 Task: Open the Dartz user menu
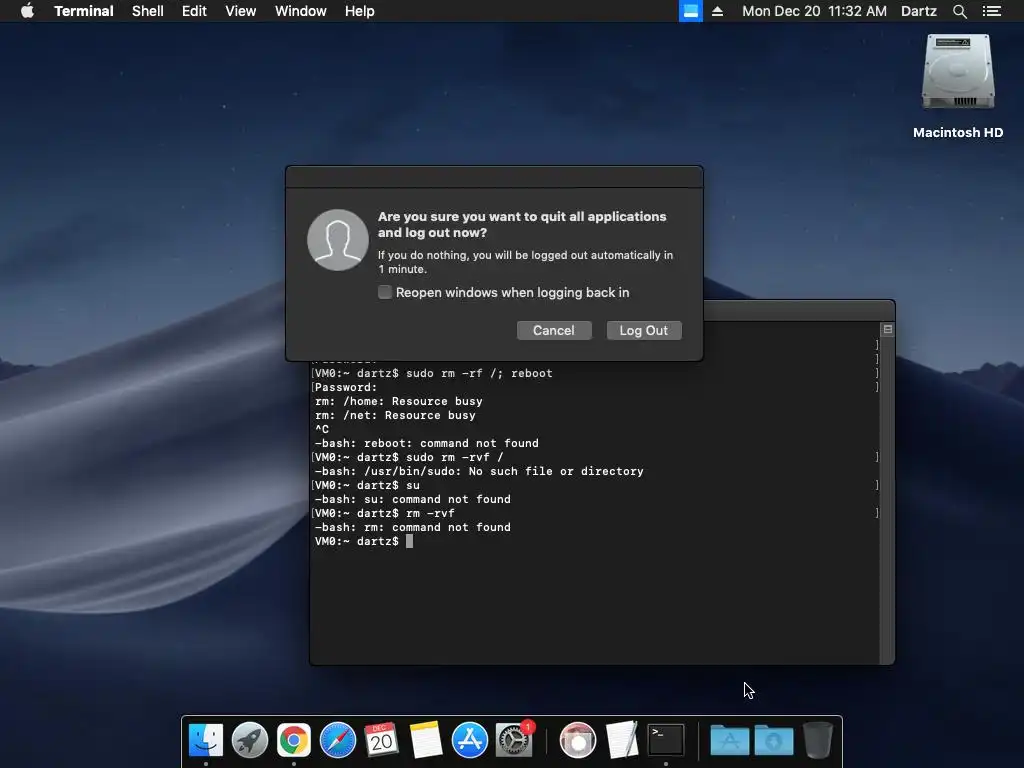[919, 11]
